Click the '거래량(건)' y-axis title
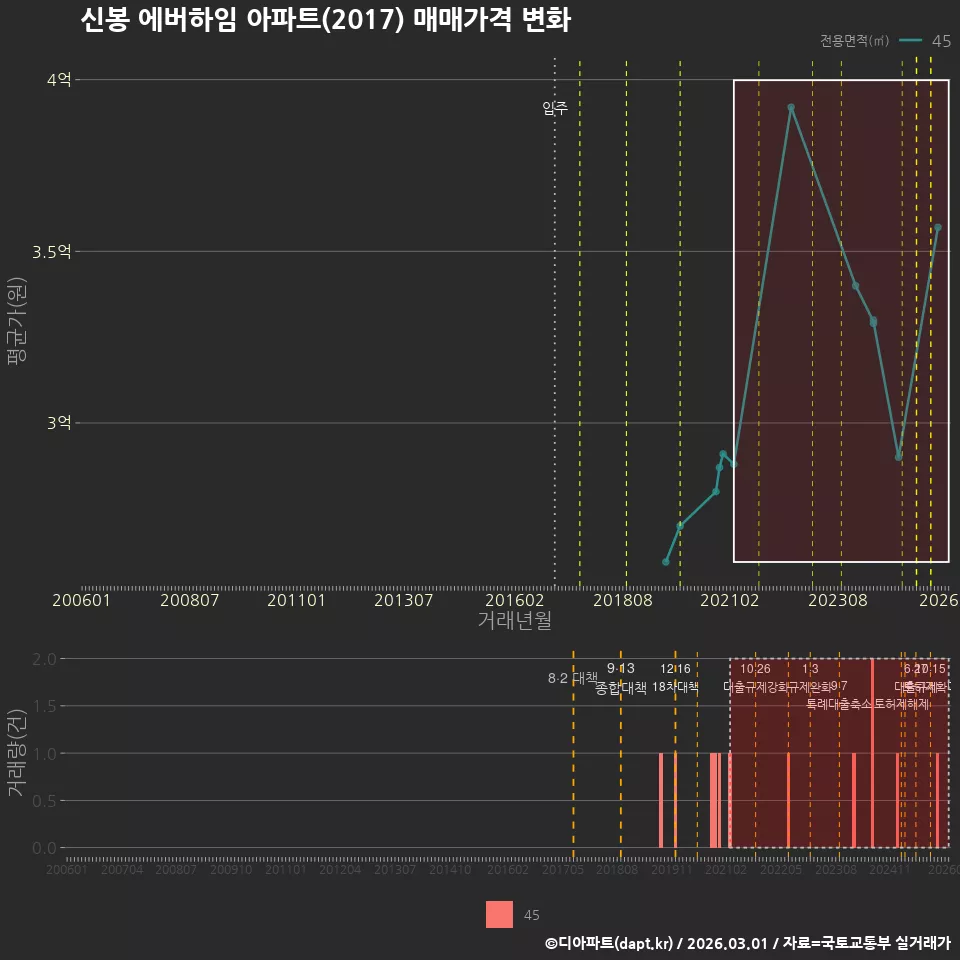Image resolution: width=960 pixels, height=960 pixels. [x=15, y=753]
